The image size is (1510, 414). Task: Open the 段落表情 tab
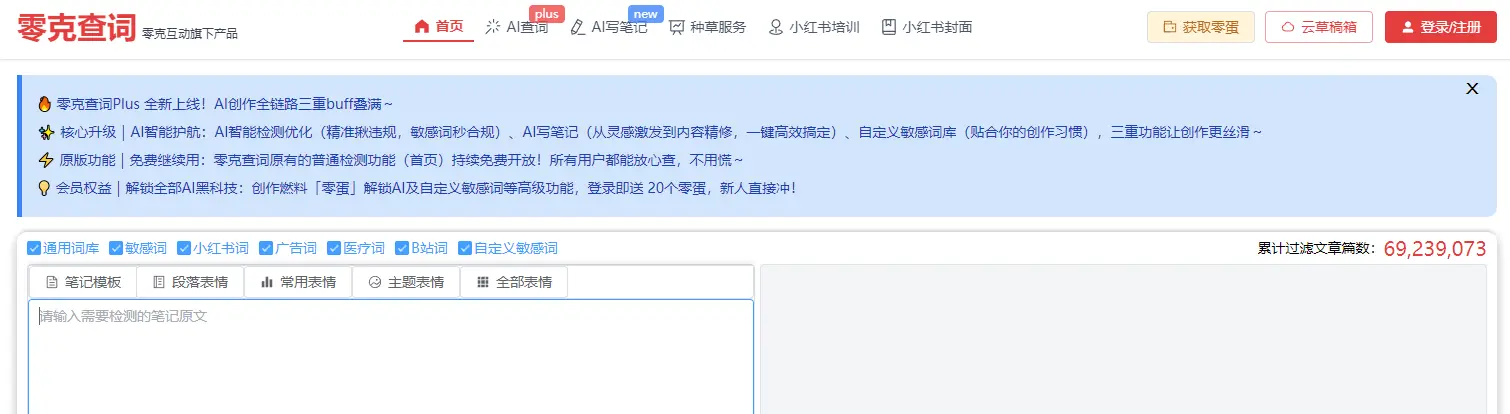pos(190,282)
